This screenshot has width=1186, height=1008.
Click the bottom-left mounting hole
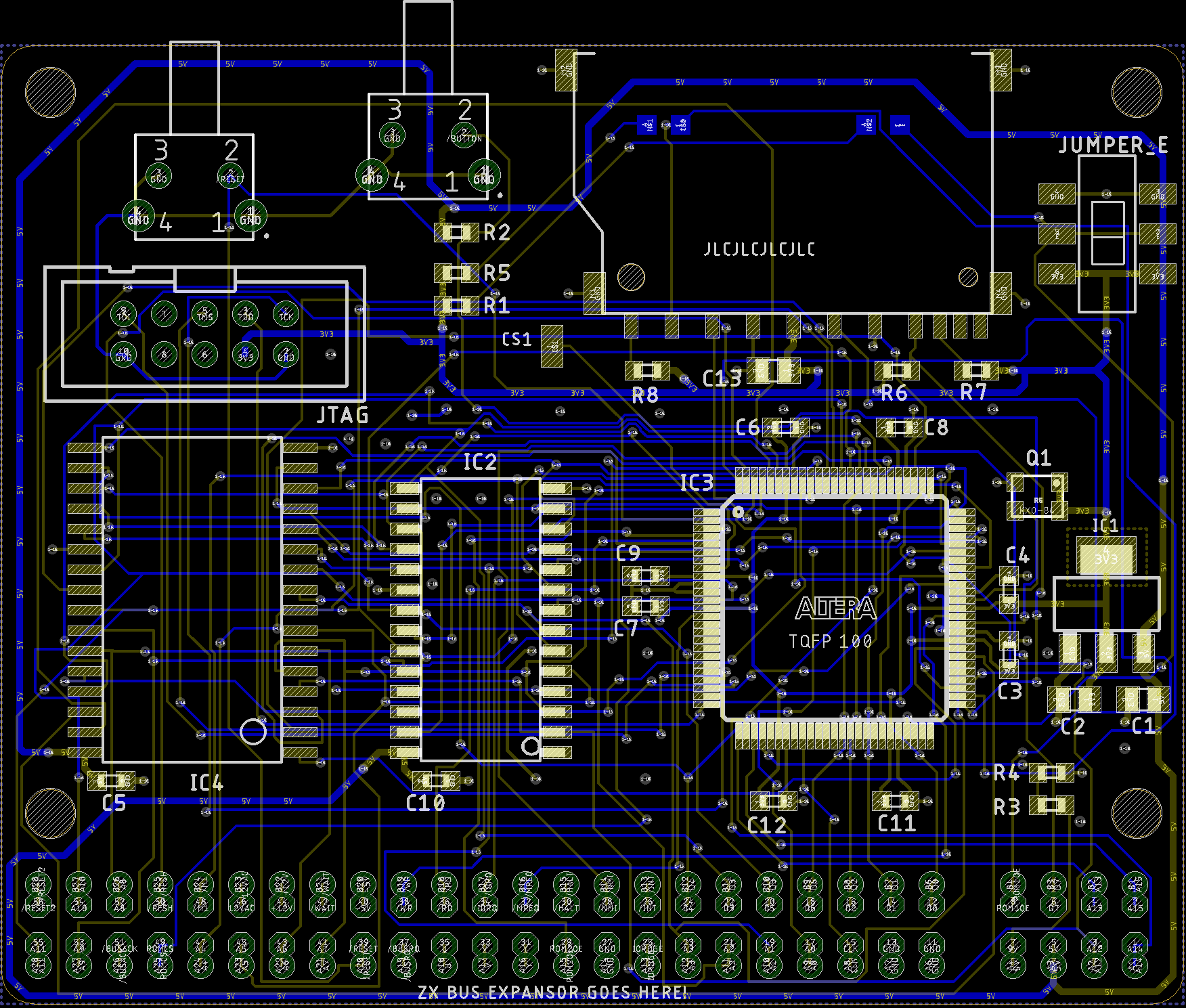tap(50, 813)
